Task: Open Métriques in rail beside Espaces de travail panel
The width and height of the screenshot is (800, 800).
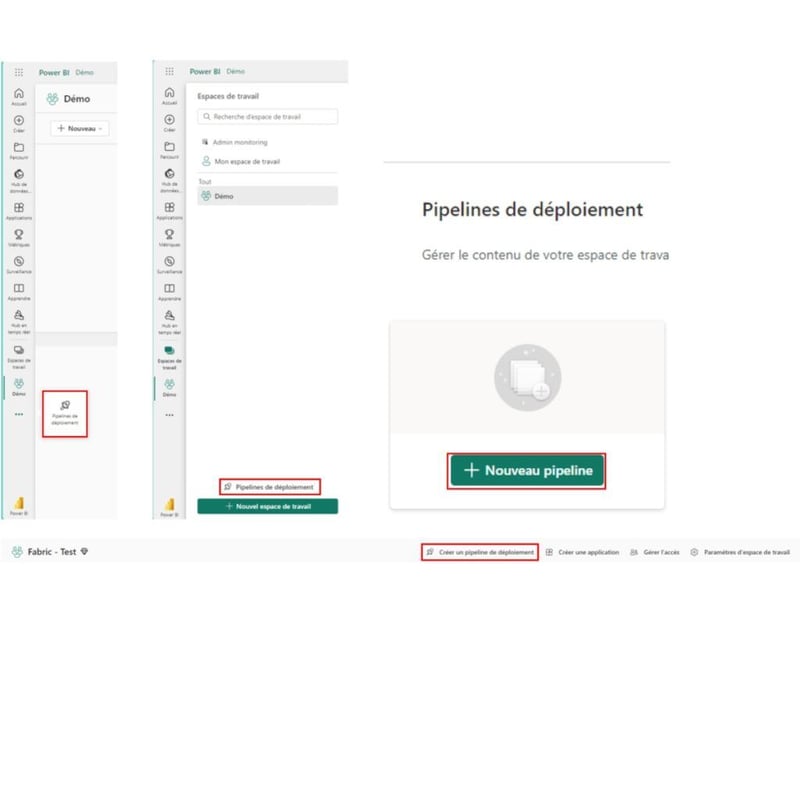Action: (x=169, y=237)
